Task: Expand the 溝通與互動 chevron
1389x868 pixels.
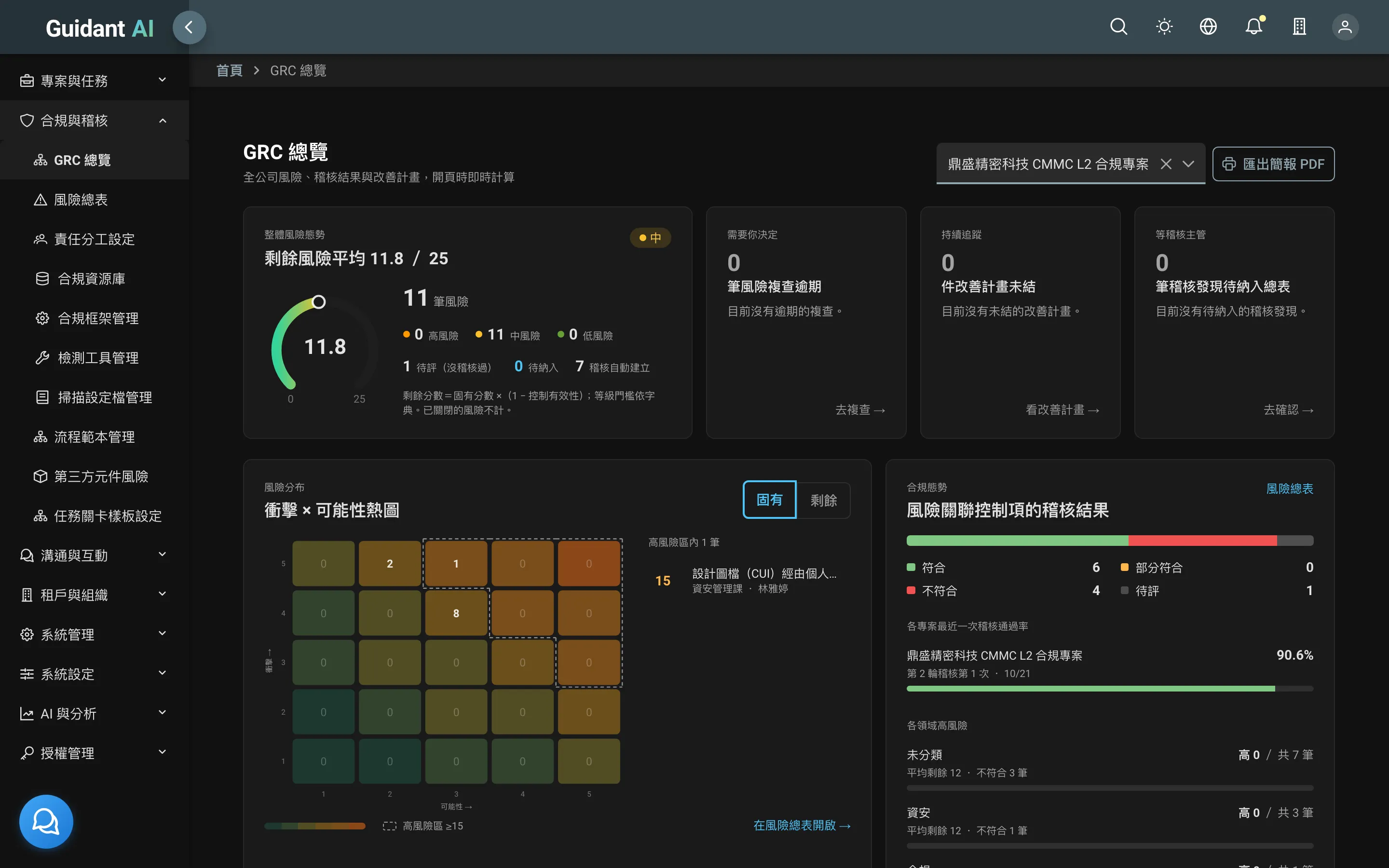Action: 163,555
